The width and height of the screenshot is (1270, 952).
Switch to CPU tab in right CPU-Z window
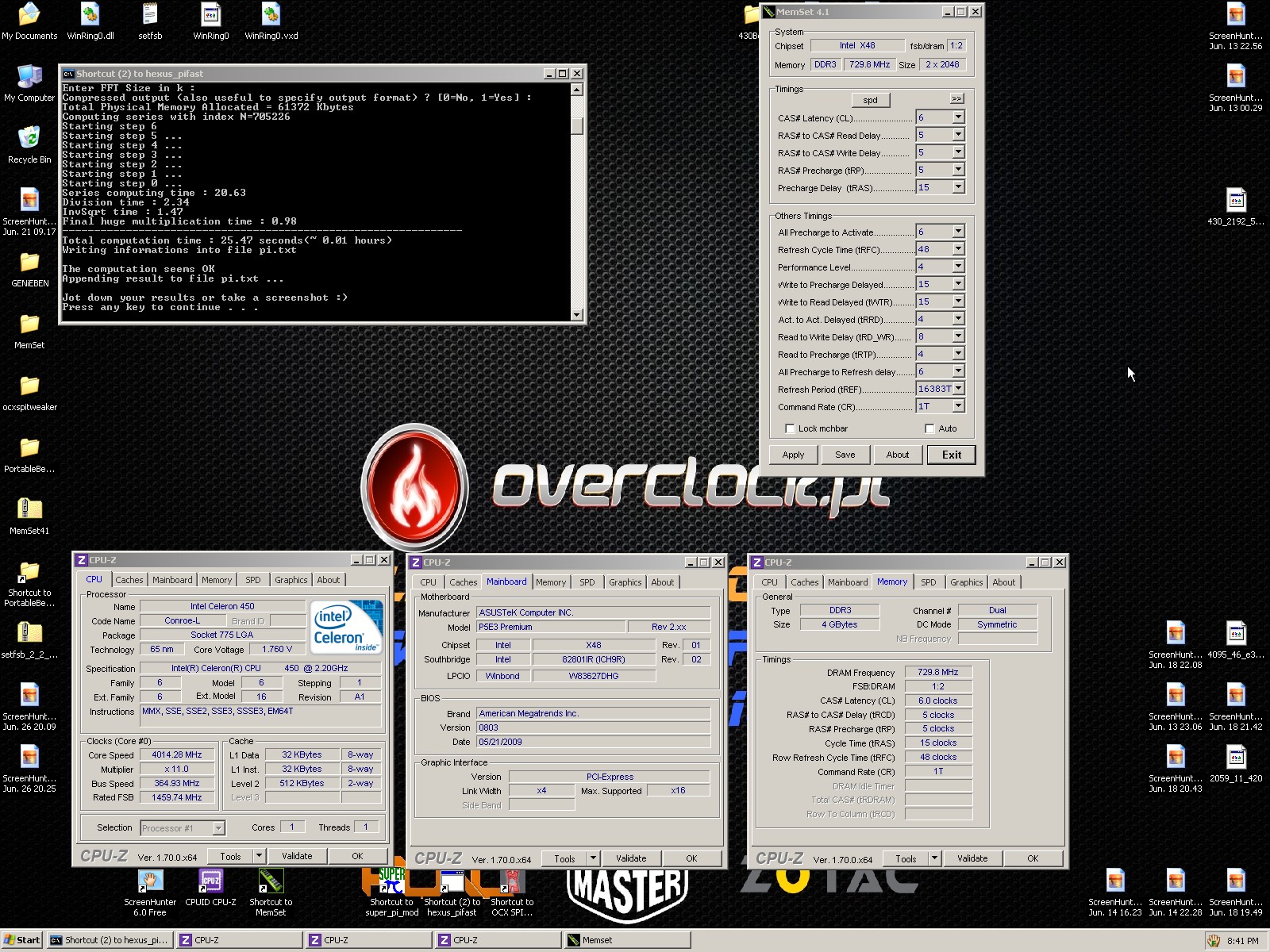[x=769, y=582]
